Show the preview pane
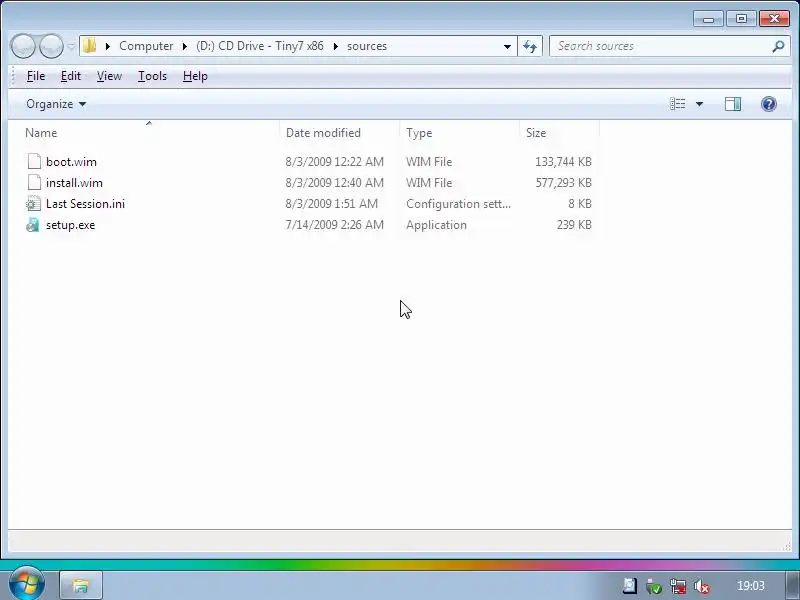 [x=733, y=104]
